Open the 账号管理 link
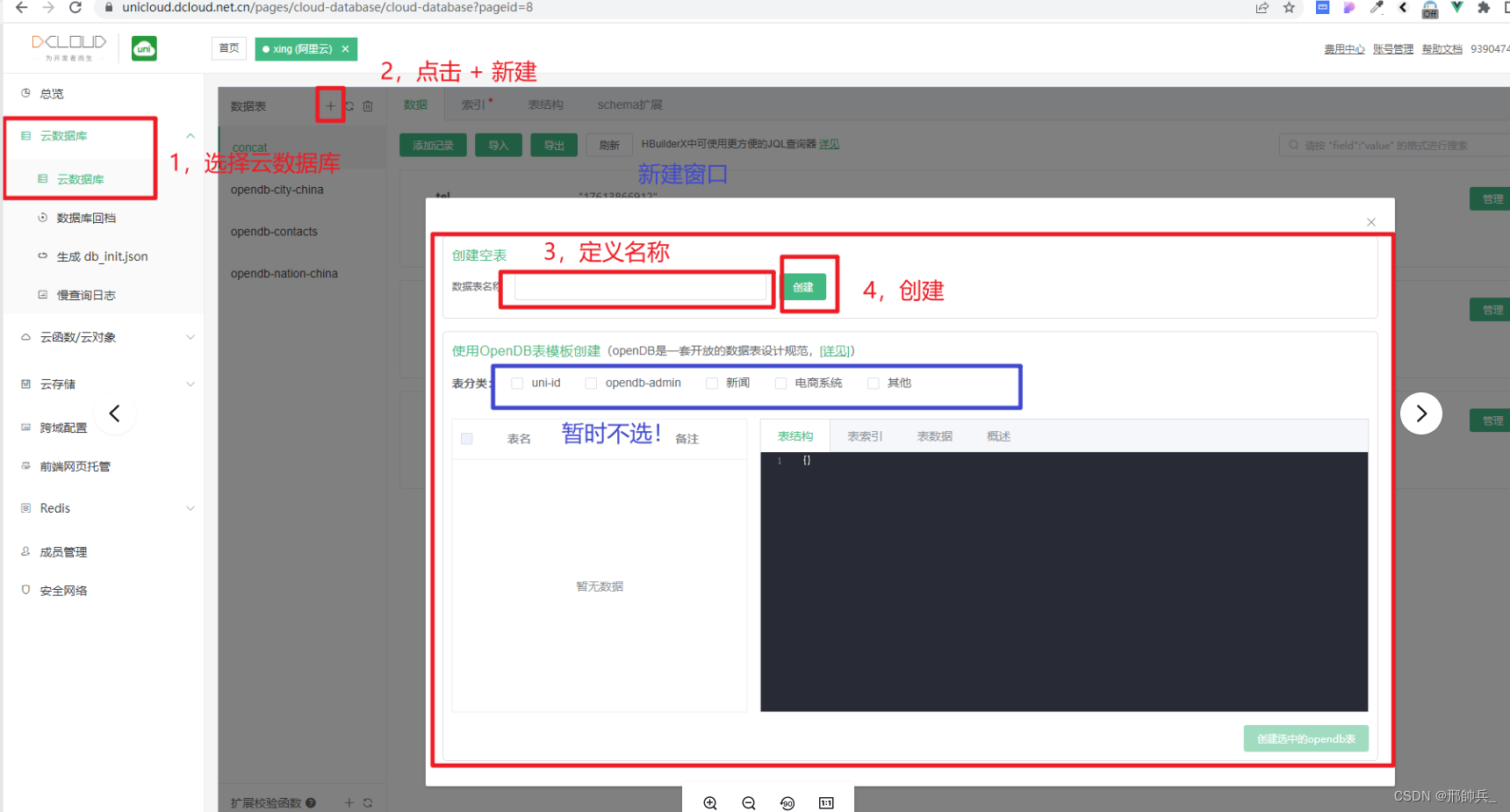 1393,49
